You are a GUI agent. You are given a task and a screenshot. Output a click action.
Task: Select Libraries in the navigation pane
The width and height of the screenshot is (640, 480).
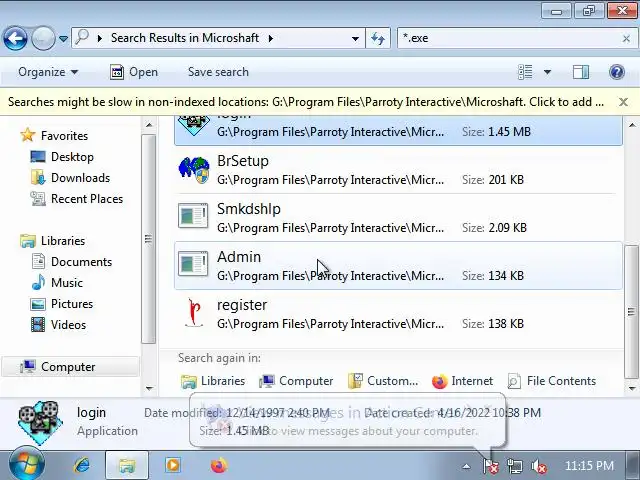62,241
